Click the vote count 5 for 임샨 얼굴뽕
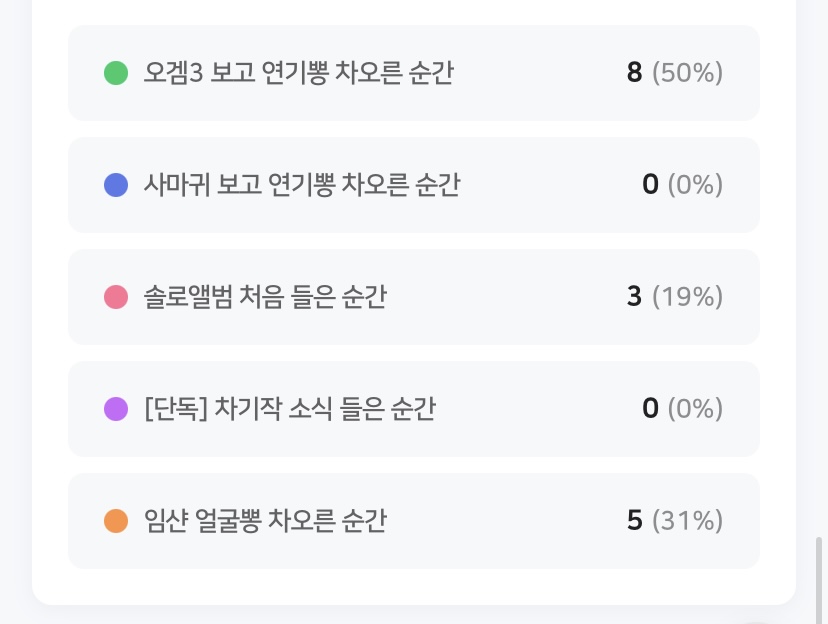This screenshot has height=624, width=828. [x=634, y=521]
